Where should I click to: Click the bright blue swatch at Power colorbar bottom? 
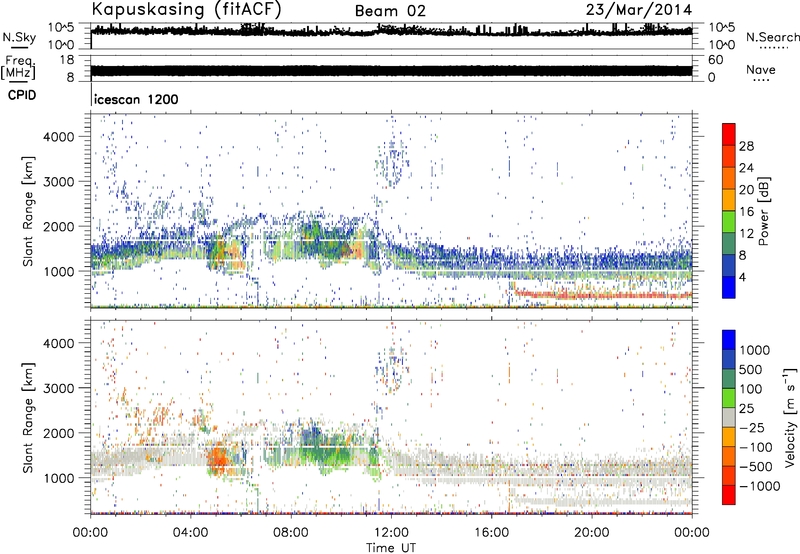click(729, 288)
